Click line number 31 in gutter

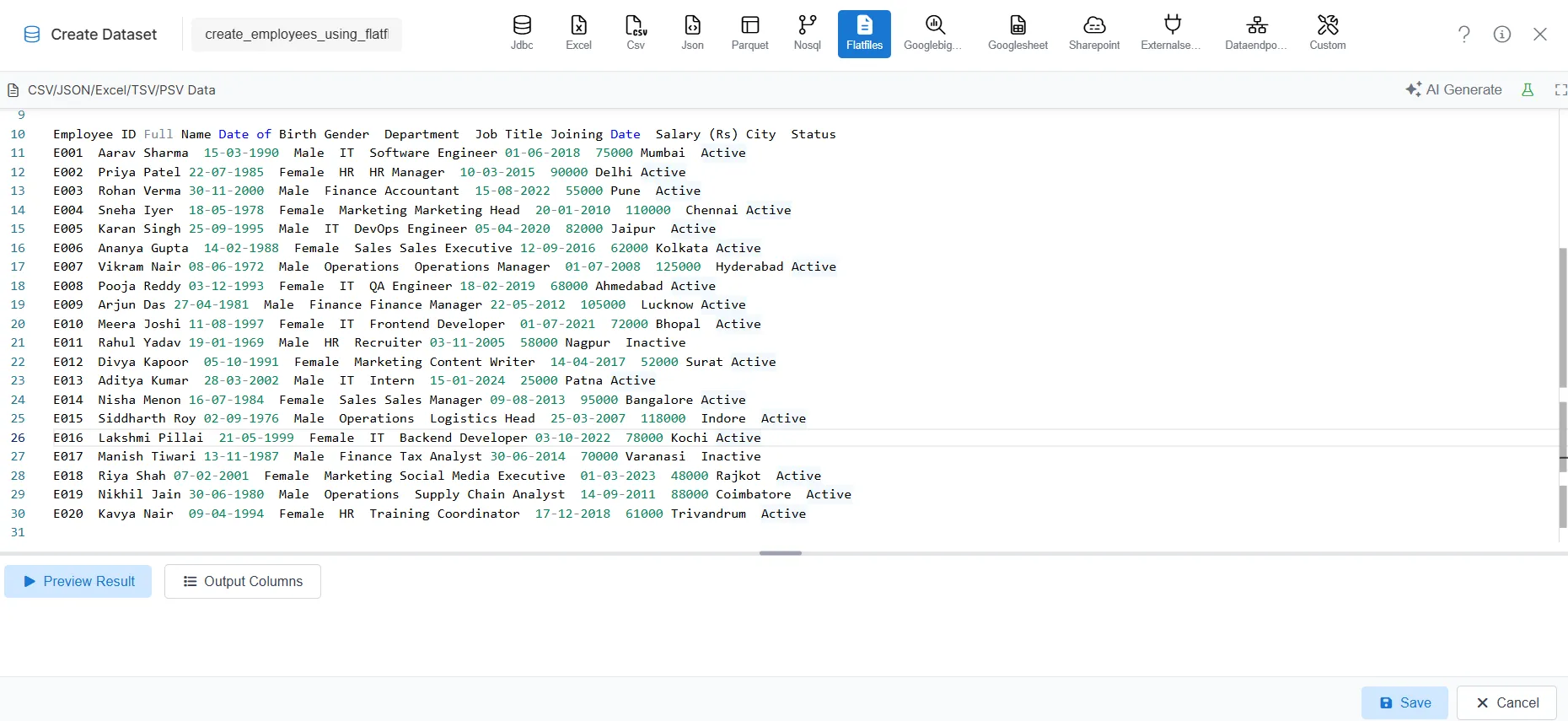pyautogui.click(x=18, y=532)
